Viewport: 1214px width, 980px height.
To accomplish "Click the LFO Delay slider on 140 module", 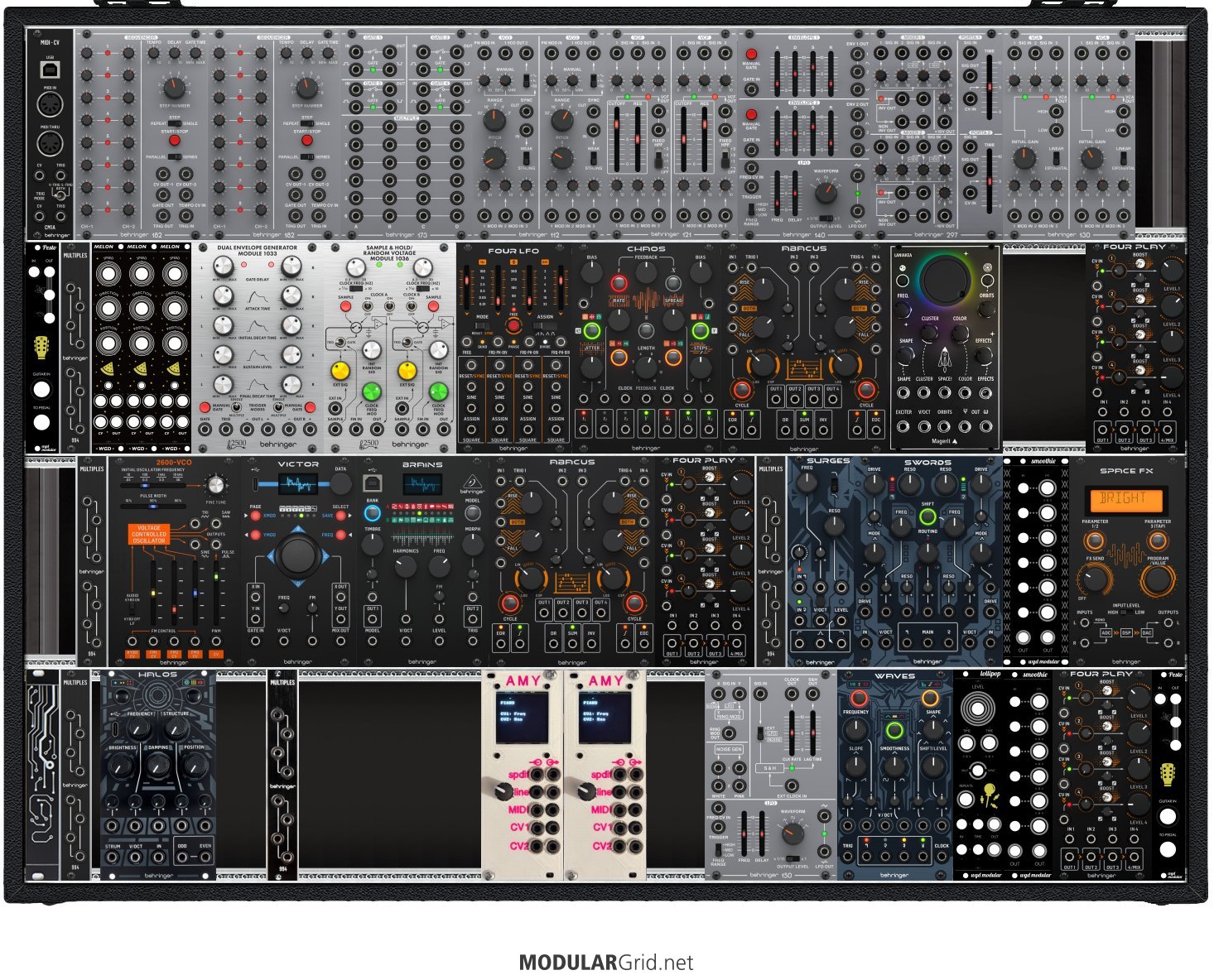I will [794, 193].
